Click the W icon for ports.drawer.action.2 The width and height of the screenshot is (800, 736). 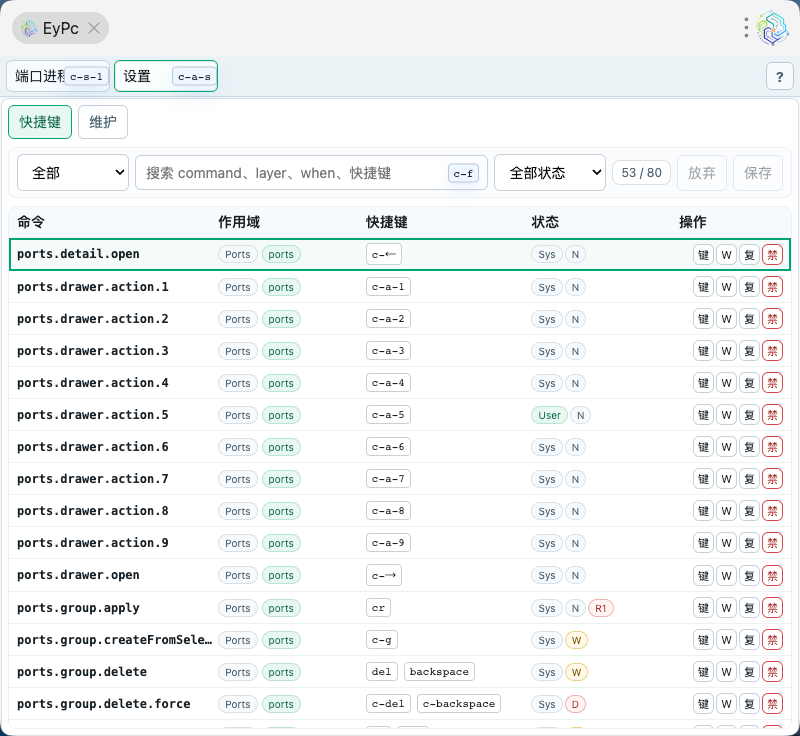(727, 319)
